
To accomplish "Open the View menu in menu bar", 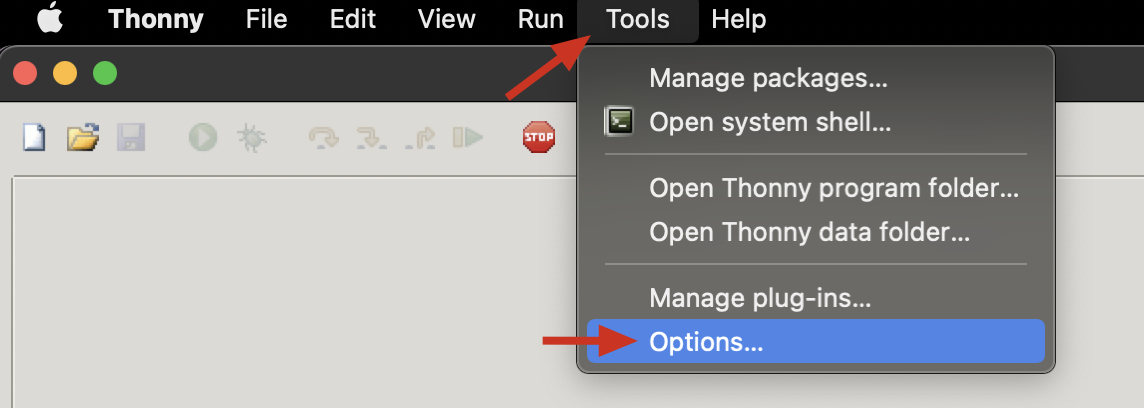I will (x=446, y=19).
